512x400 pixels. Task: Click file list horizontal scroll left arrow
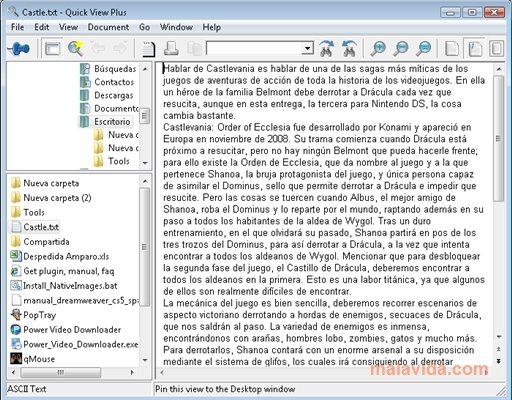pos(13,372)
